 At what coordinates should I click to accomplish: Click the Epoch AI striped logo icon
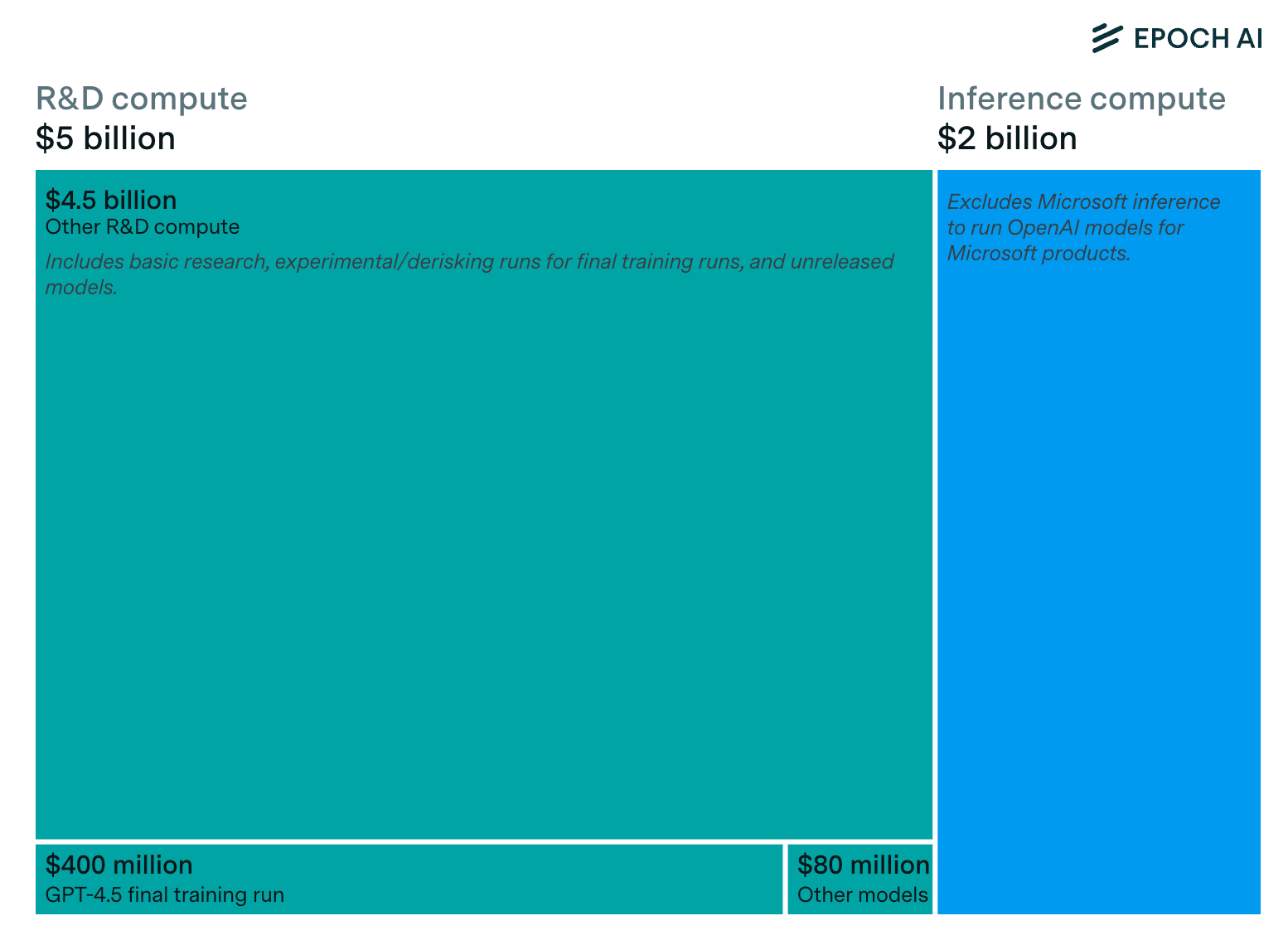point(1107,38)
